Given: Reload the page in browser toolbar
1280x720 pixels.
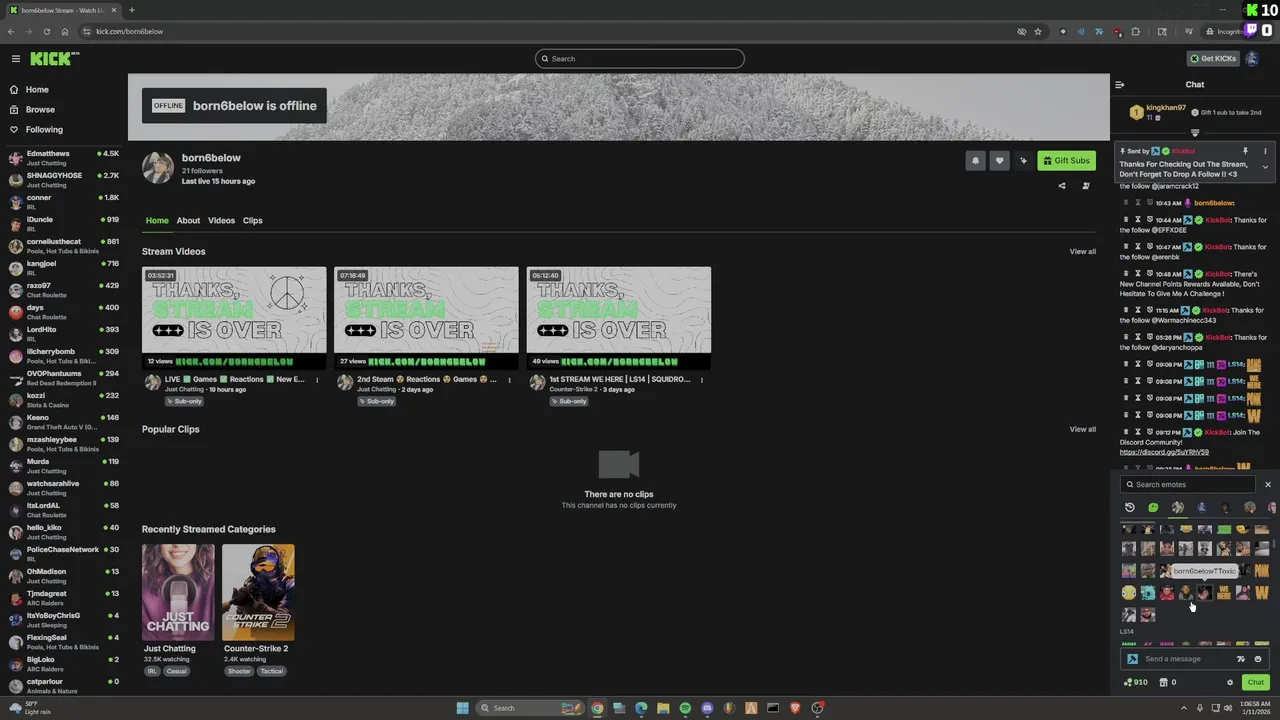Looking at the screenshot, I should coord(47,32).
